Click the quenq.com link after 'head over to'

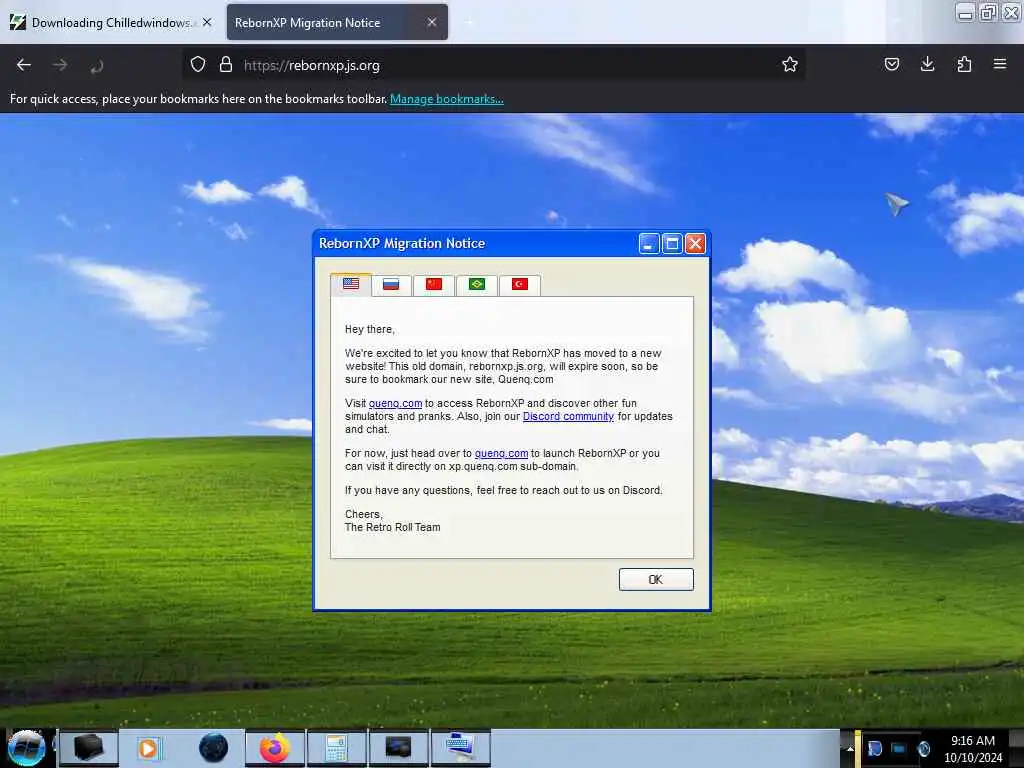click(x=501, y=453)
